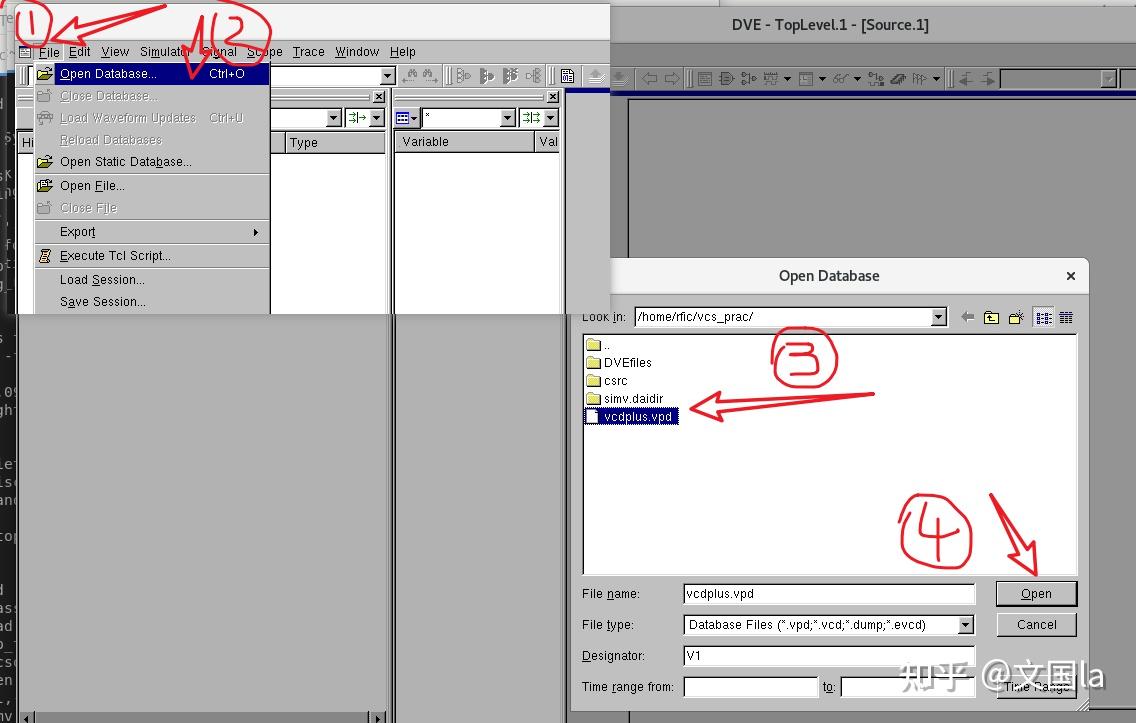Click the triple flags icon
The height and width of the screenshot is (723, 1136).
(x=919, y=78)
